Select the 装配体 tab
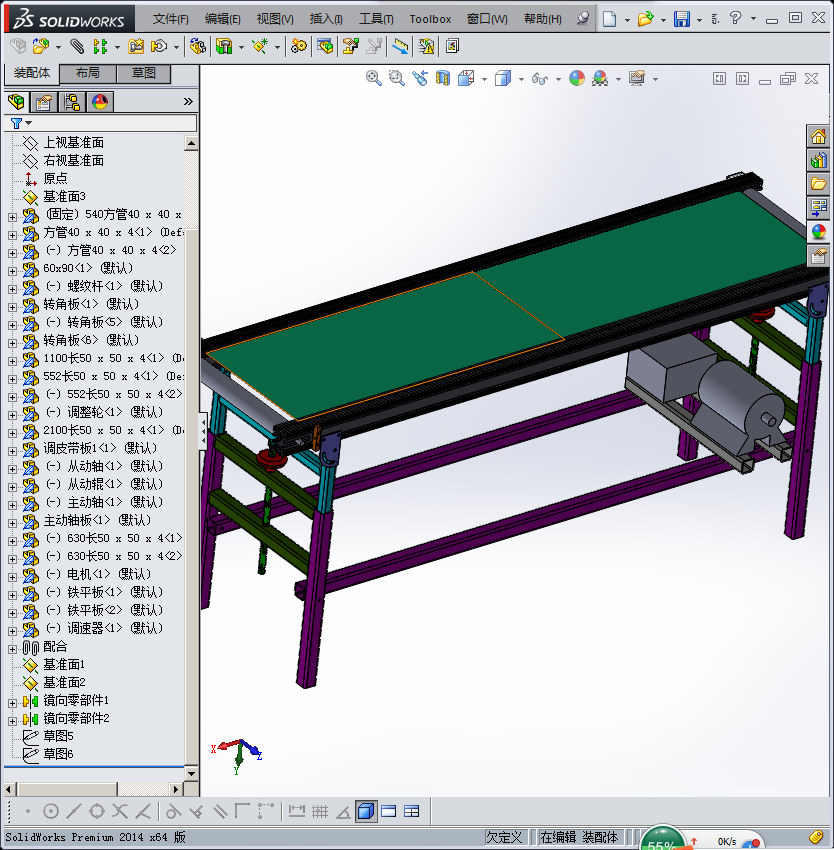This screenshot has height=850, width=834. pos(31,73)
